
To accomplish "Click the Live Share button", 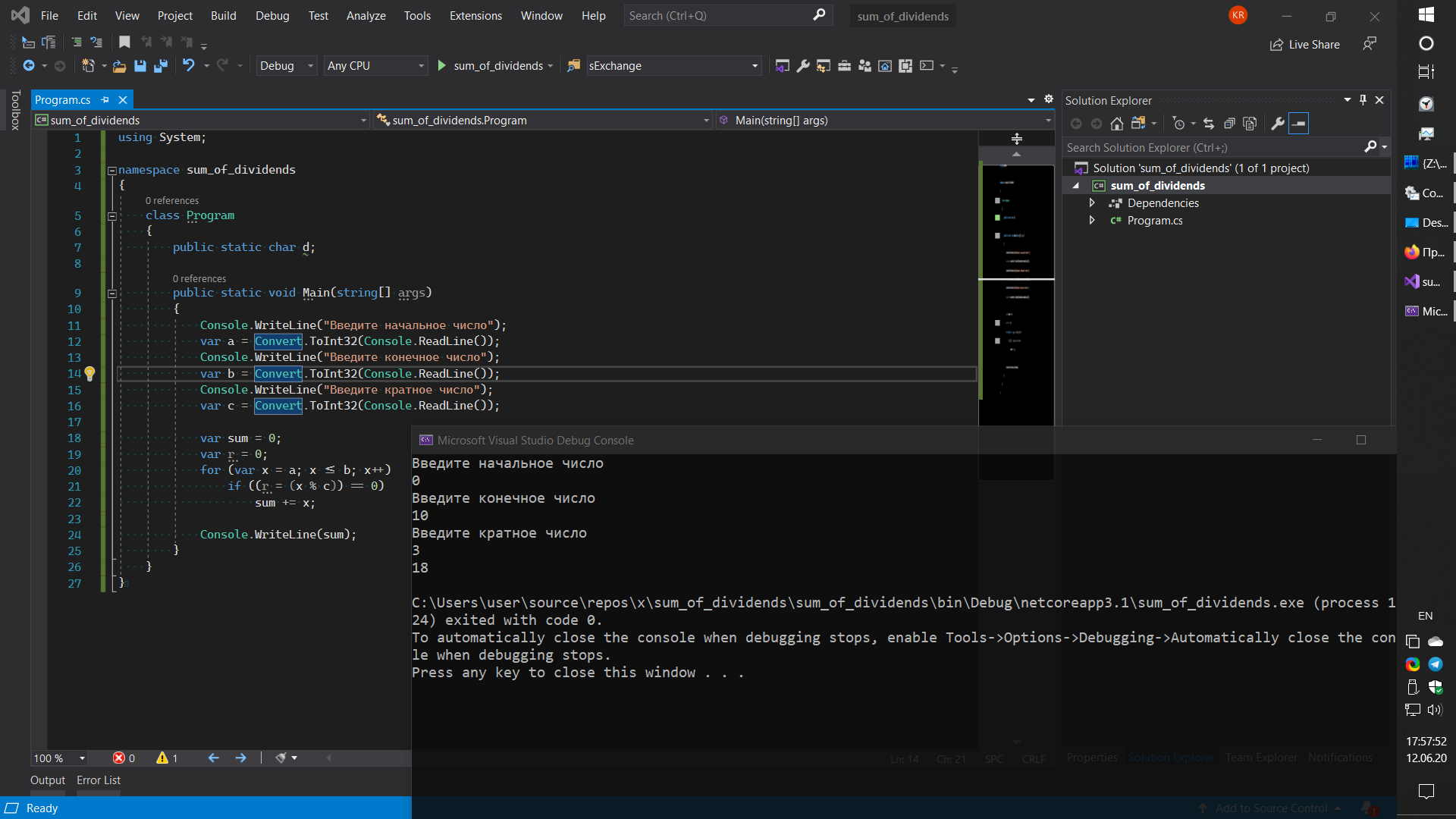I will [x=1305, y=45].
